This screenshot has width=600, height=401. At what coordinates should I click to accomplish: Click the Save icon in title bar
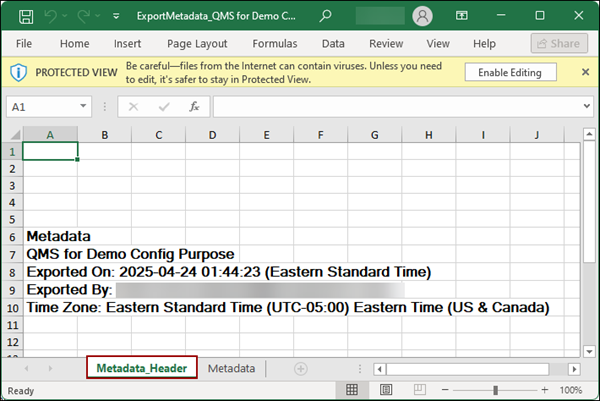(x=24, y=17)
